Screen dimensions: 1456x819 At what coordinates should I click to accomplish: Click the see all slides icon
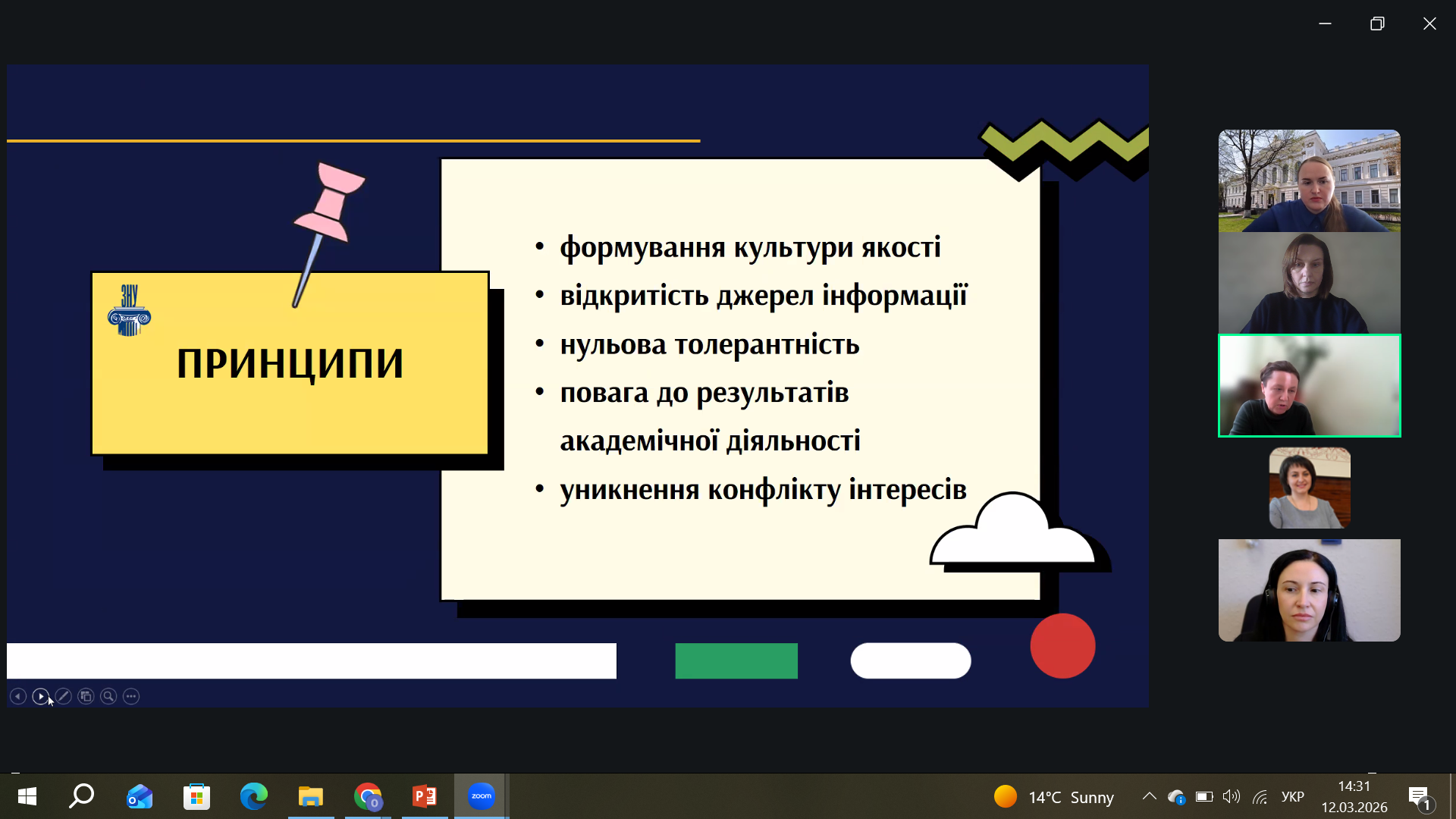coord(86,696)
